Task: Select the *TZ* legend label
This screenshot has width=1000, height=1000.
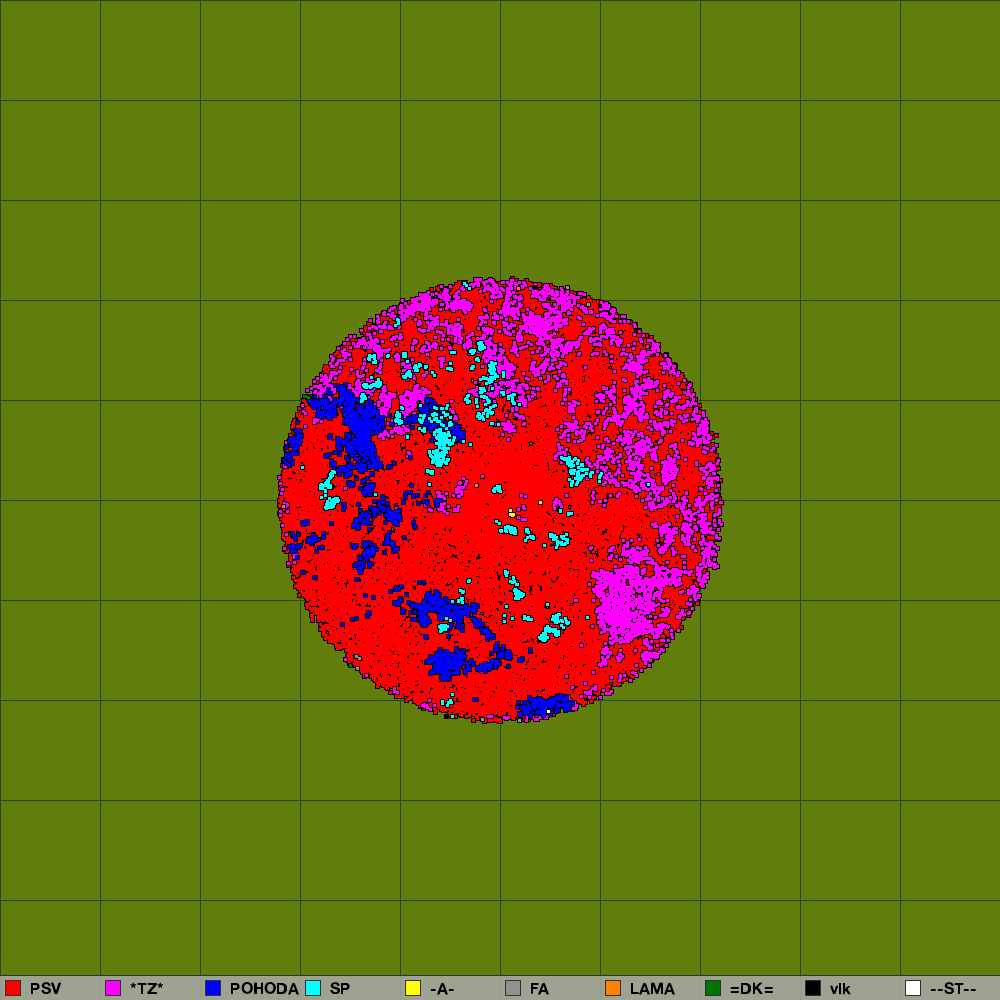Action: (x=147, y=989)
